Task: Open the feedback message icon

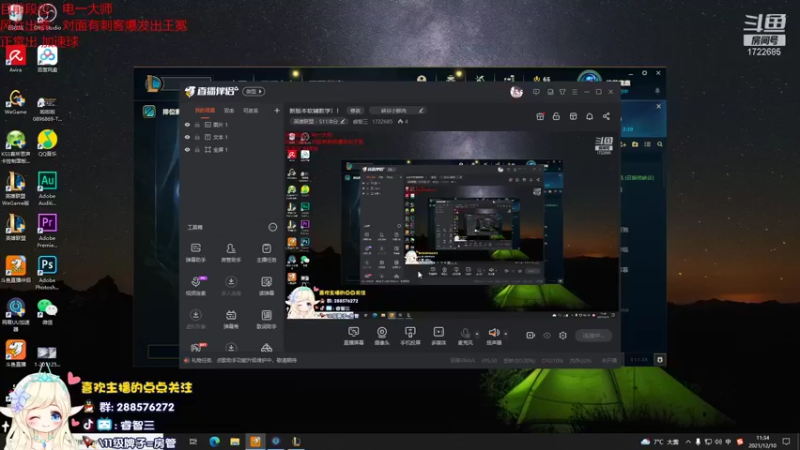Action: (x=536, y=92)
